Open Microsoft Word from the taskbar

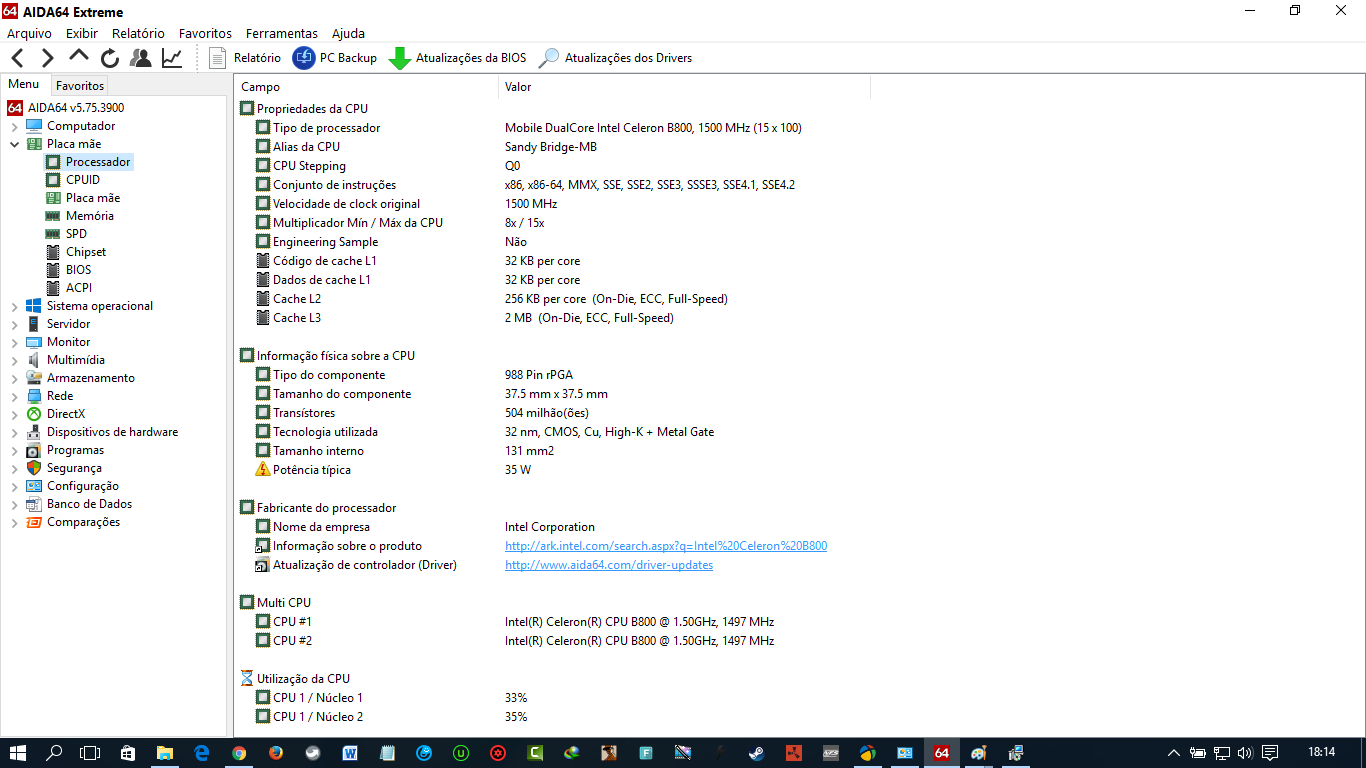[350, 753]
